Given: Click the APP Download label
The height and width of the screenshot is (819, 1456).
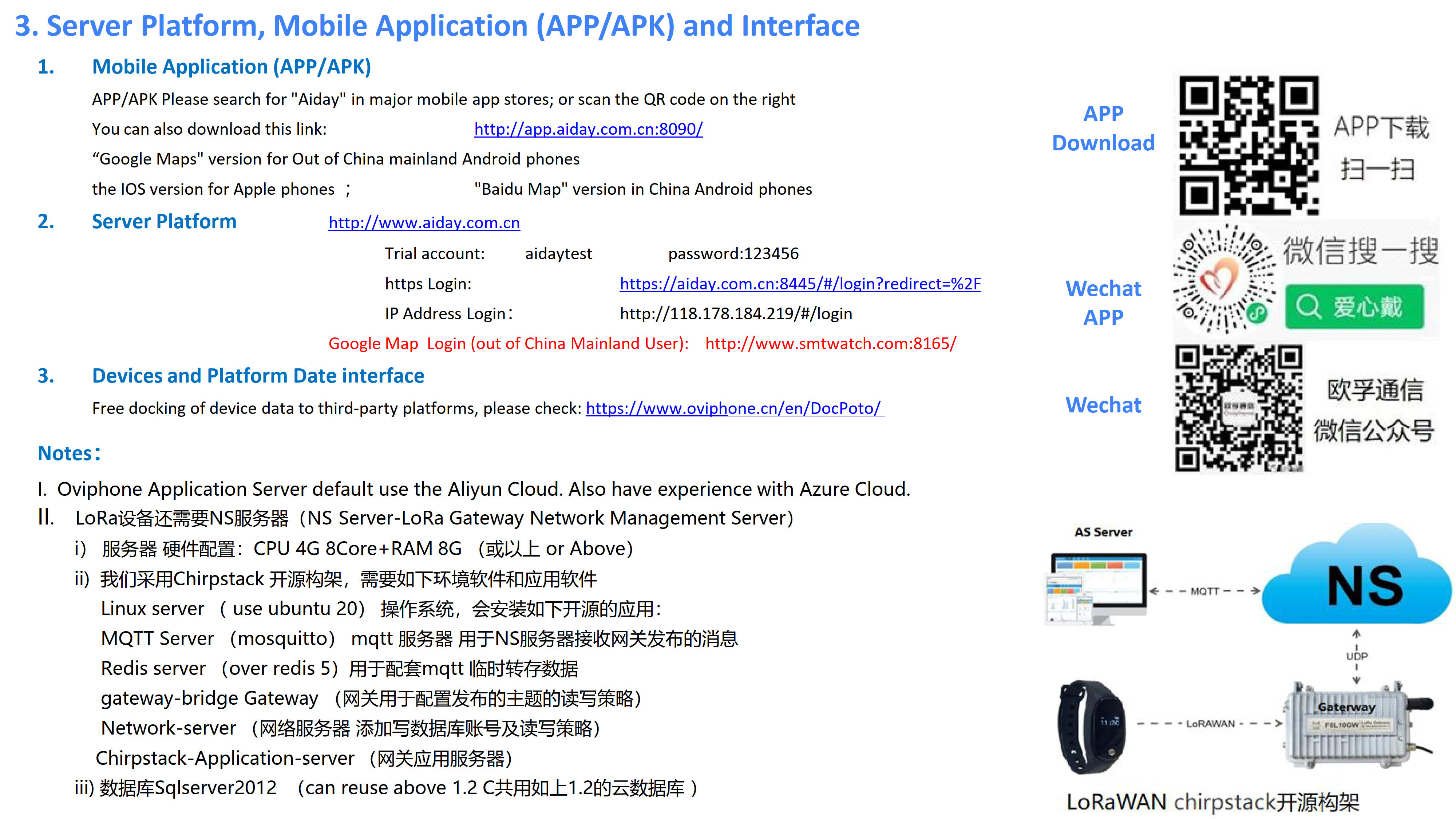Looking at the screenshot, I should click(x=1103, y=128).
